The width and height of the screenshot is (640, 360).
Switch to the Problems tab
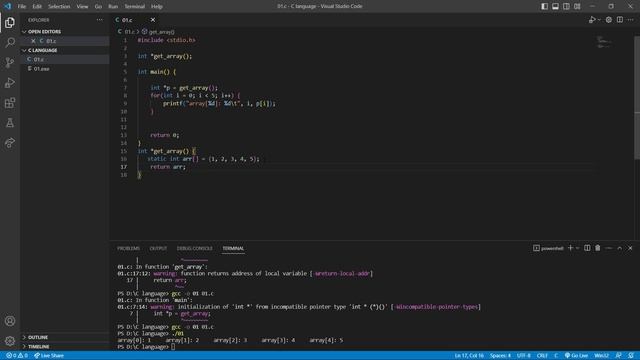128,248
